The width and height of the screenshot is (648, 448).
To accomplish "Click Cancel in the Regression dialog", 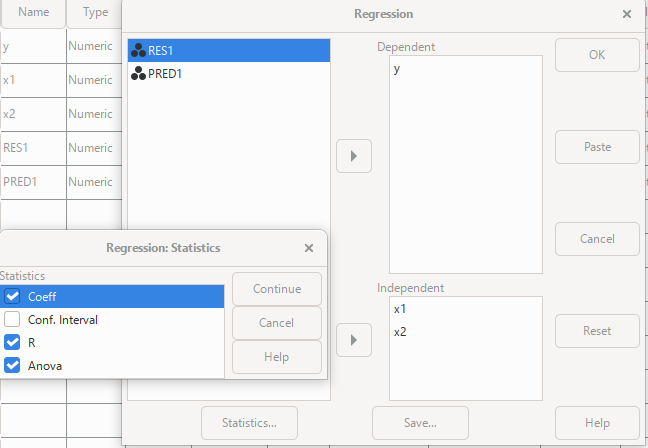I will pos(597,239).
